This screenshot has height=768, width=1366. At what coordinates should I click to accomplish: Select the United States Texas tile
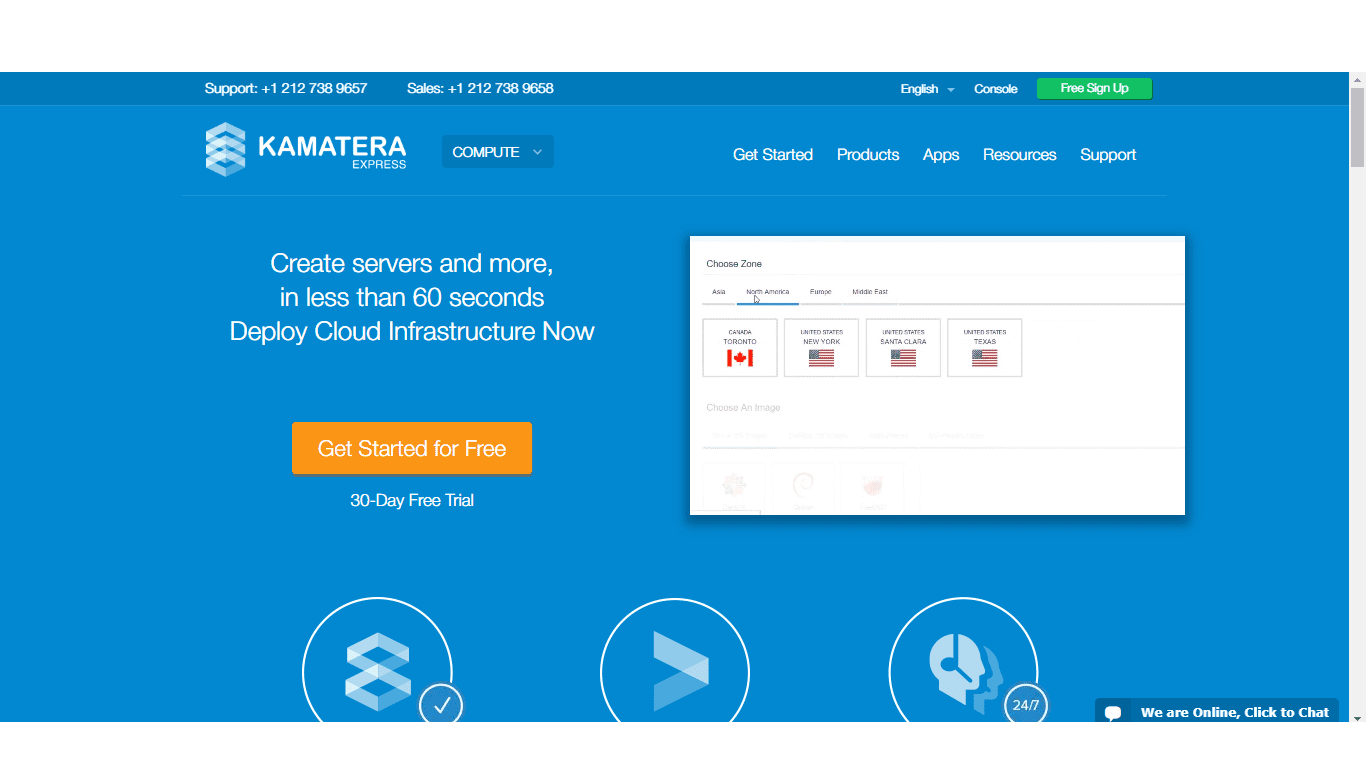pyautogui.click(x=985, y=347)
